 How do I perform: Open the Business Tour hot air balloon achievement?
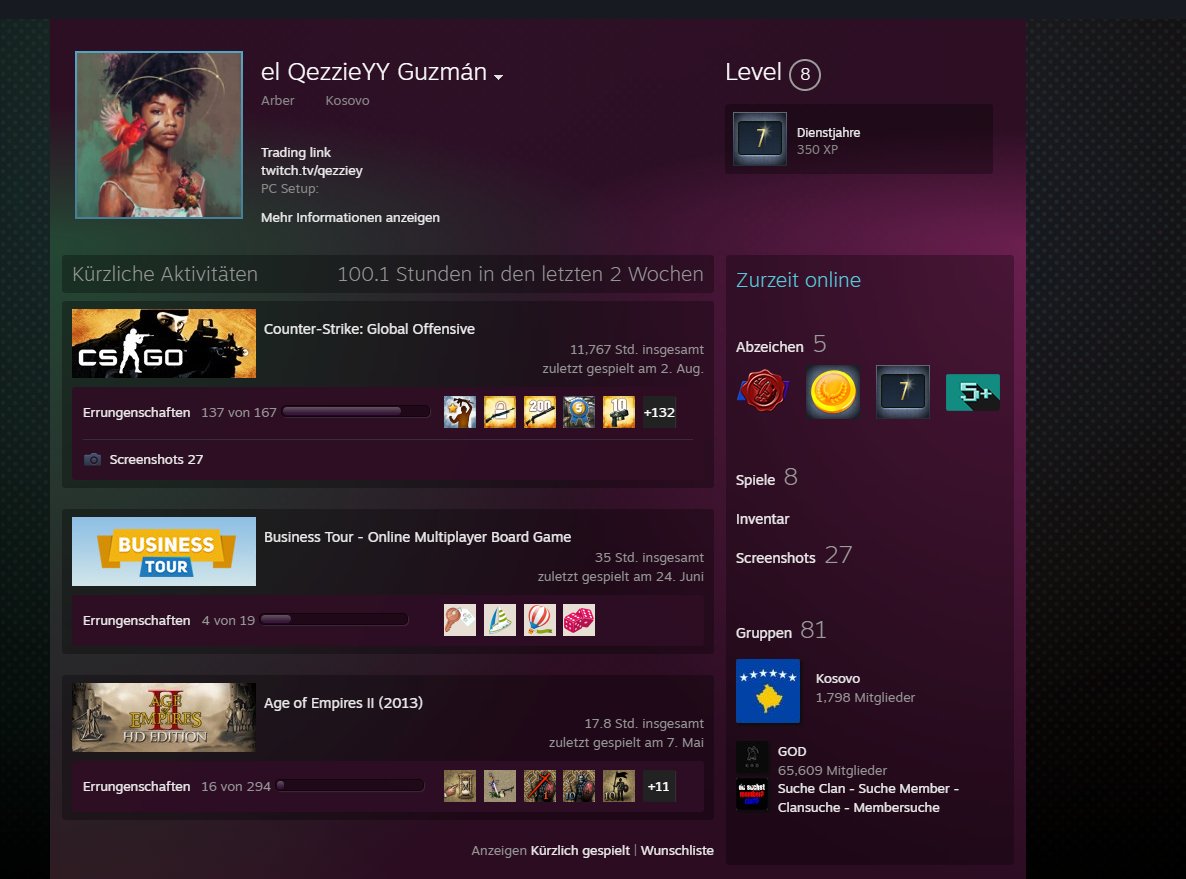[539, 620]
